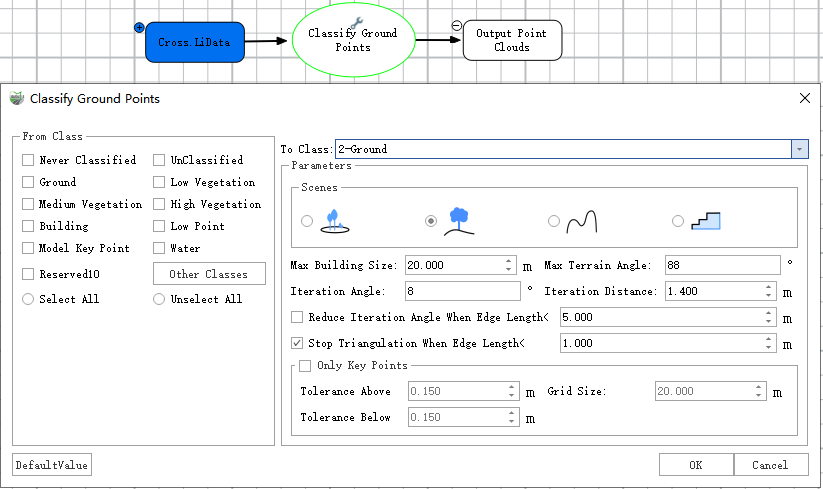The height and width of the screenshot is (489, 823).
Task: Confirm settings with the OK button
Action: coord(695,465)
